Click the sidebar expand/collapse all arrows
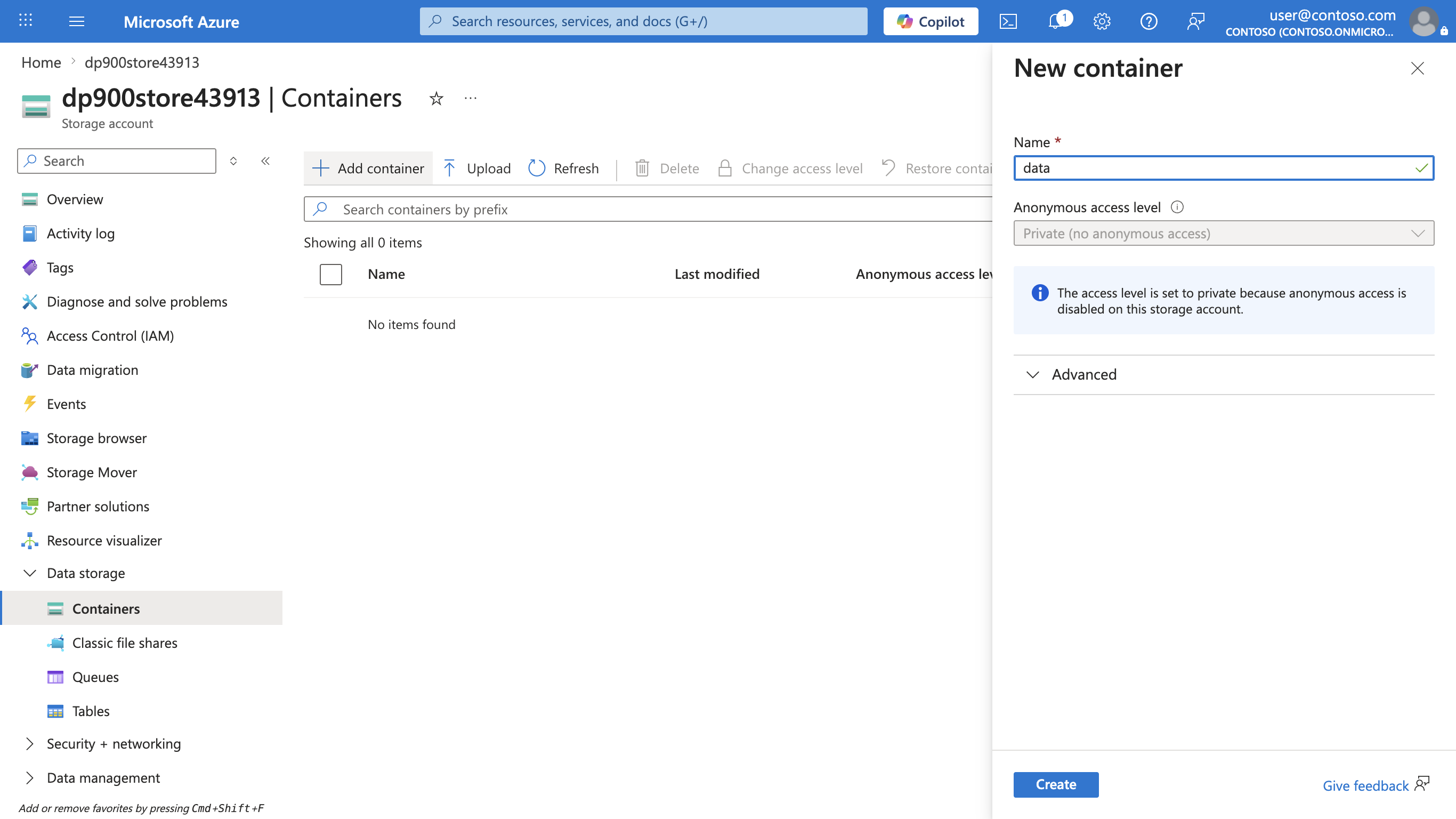This screenshot has width=1456, height=819. coord(233,161)
